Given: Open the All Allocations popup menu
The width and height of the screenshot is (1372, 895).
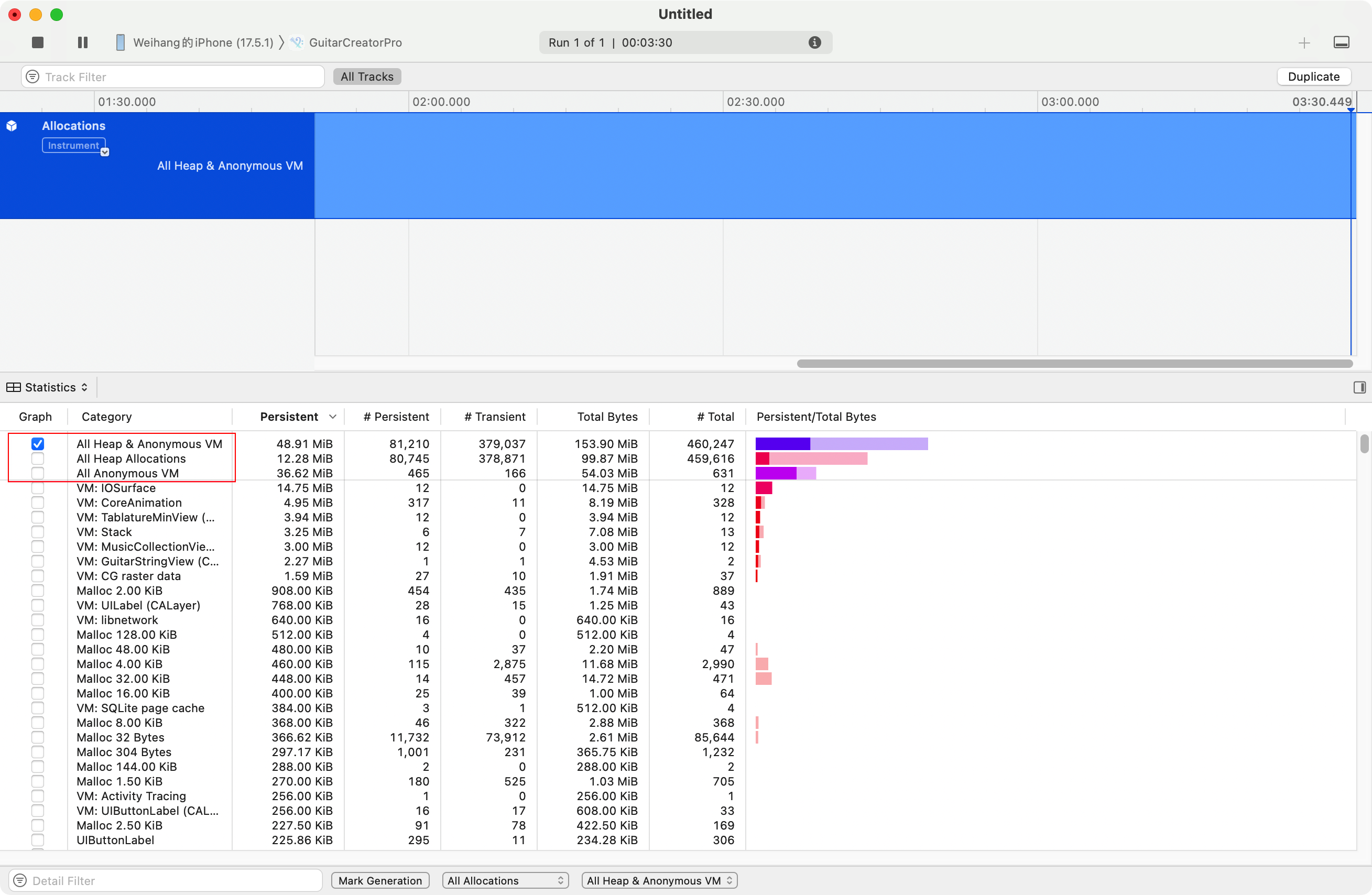Looking at the screenshot, I should point(505,880).
